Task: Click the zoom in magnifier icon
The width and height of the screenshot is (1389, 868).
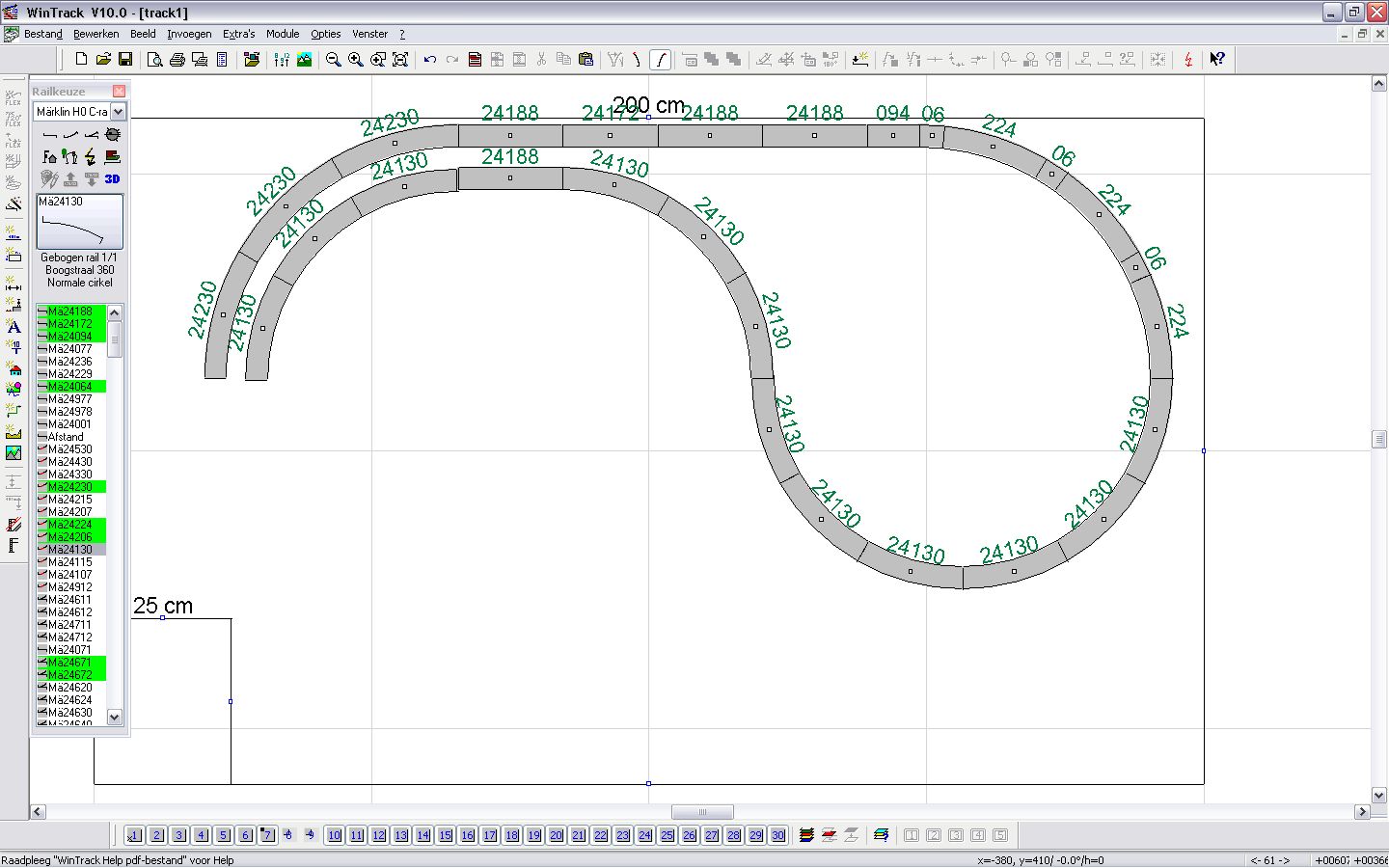Action: [356, 60]
